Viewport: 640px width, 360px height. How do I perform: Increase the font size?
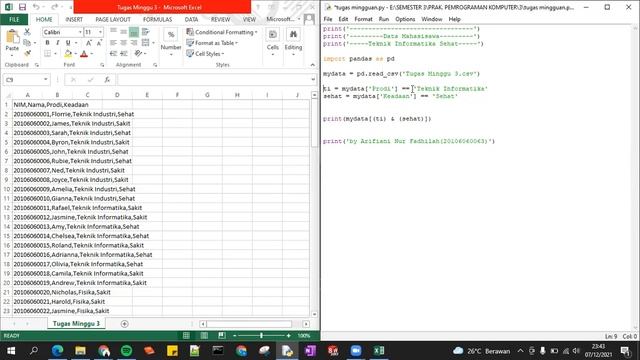[89, 42]
